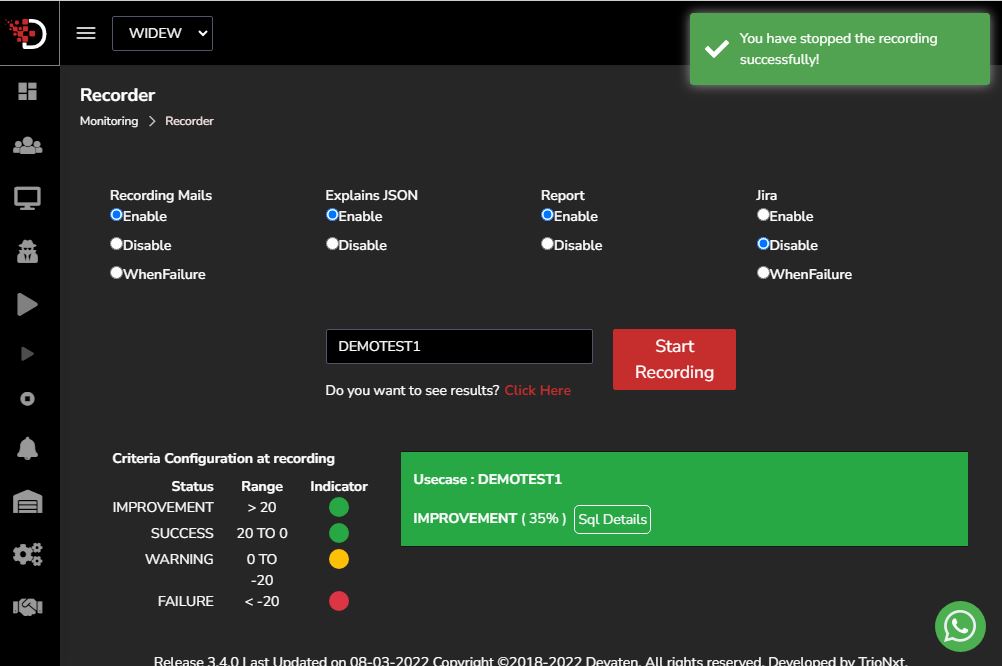Viewport: 1002px width, 666px height.
Task: Click the Report group label
Action: 562,195
